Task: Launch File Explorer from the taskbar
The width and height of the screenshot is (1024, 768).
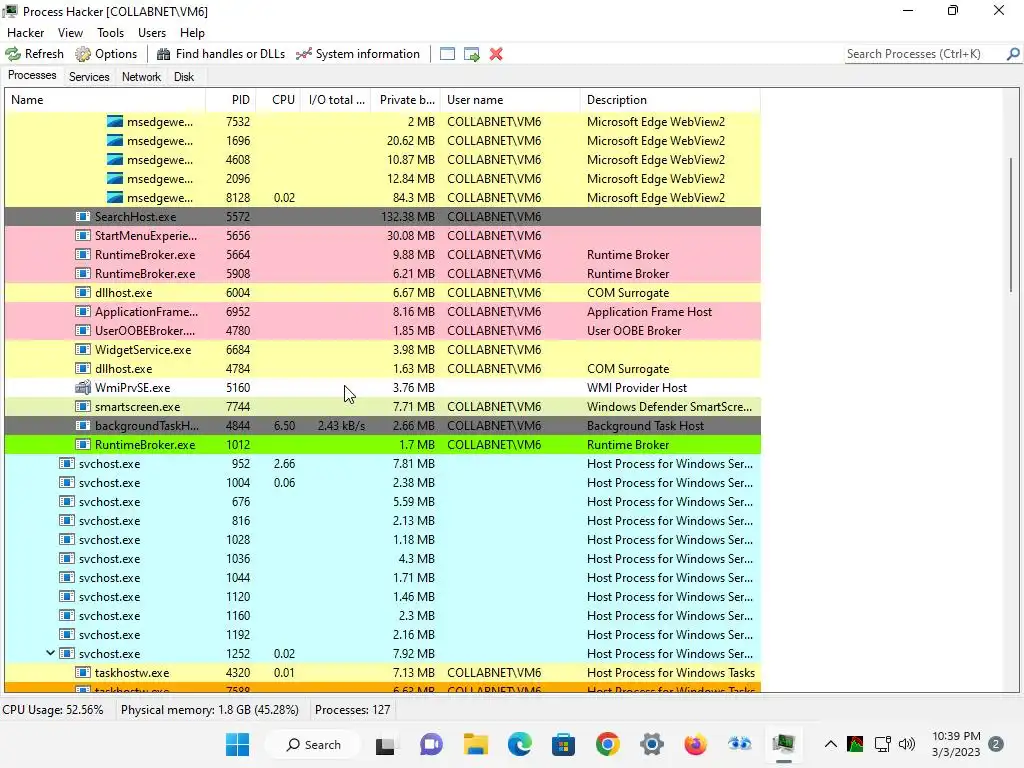Action: click(476, 744)
